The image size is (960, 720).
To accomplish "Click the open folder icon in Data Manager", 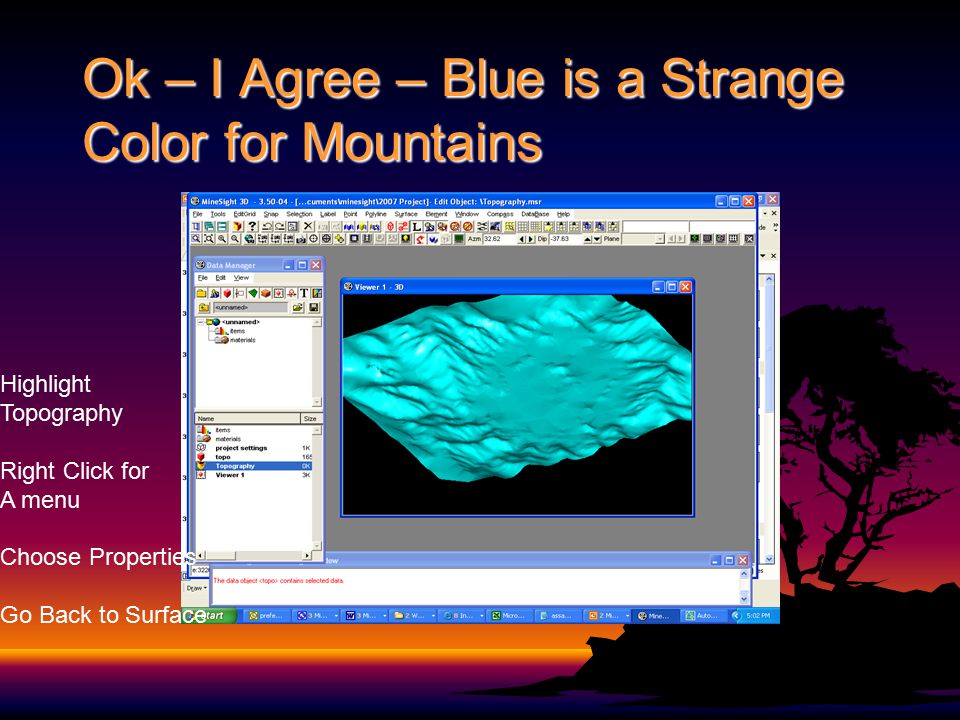I will click(298, 307).
